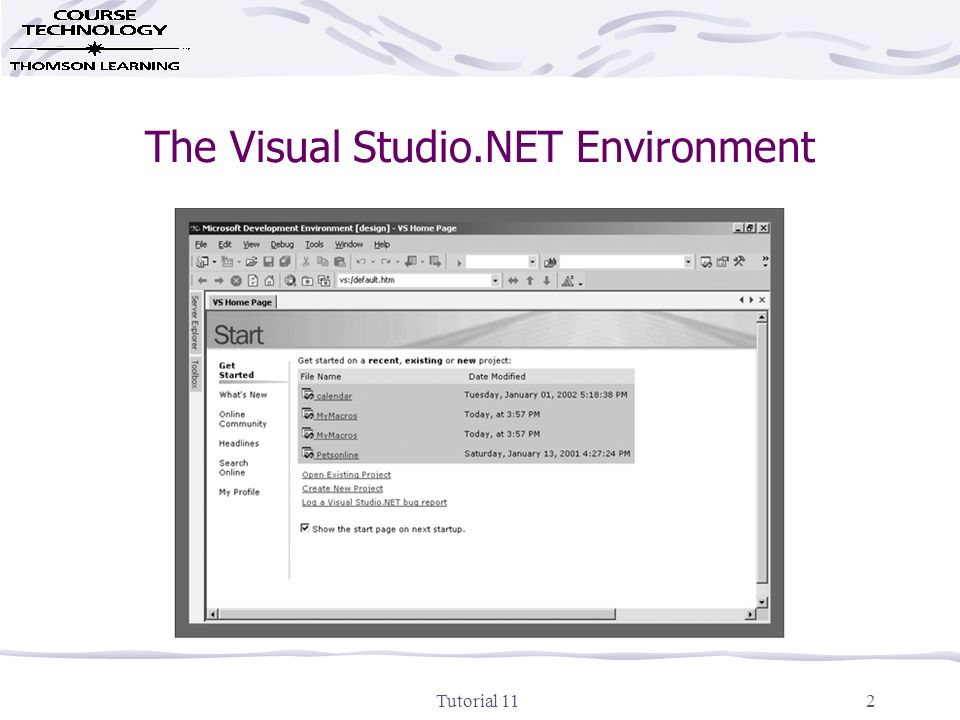Toggle Show the start page on next startup
The width and height of the screenshot is (960, 720).
pyautogui.click(x=304, y=528)
